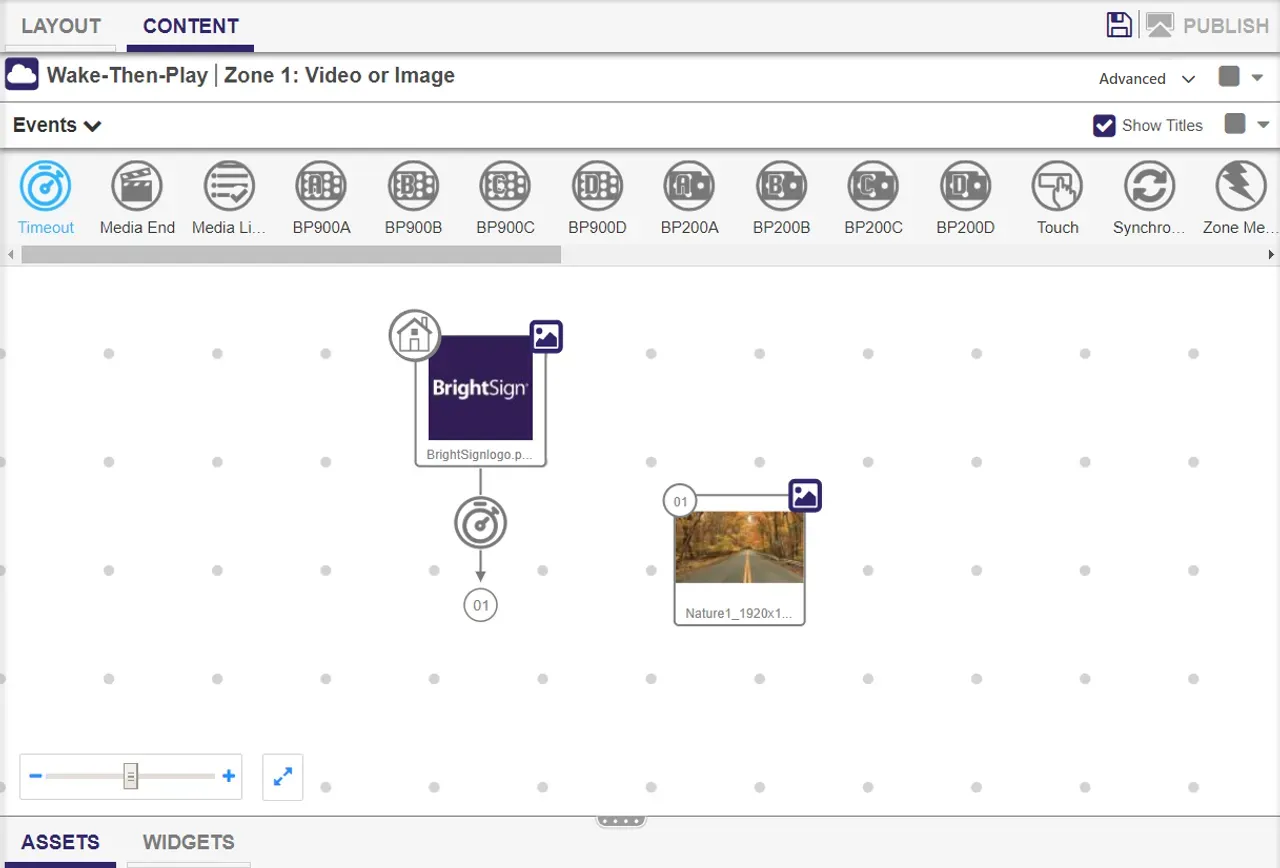The height and width of the screenshot is (868, 1280).
Task: Open the ASSETS tab
Action: click(x=60, y=842)
